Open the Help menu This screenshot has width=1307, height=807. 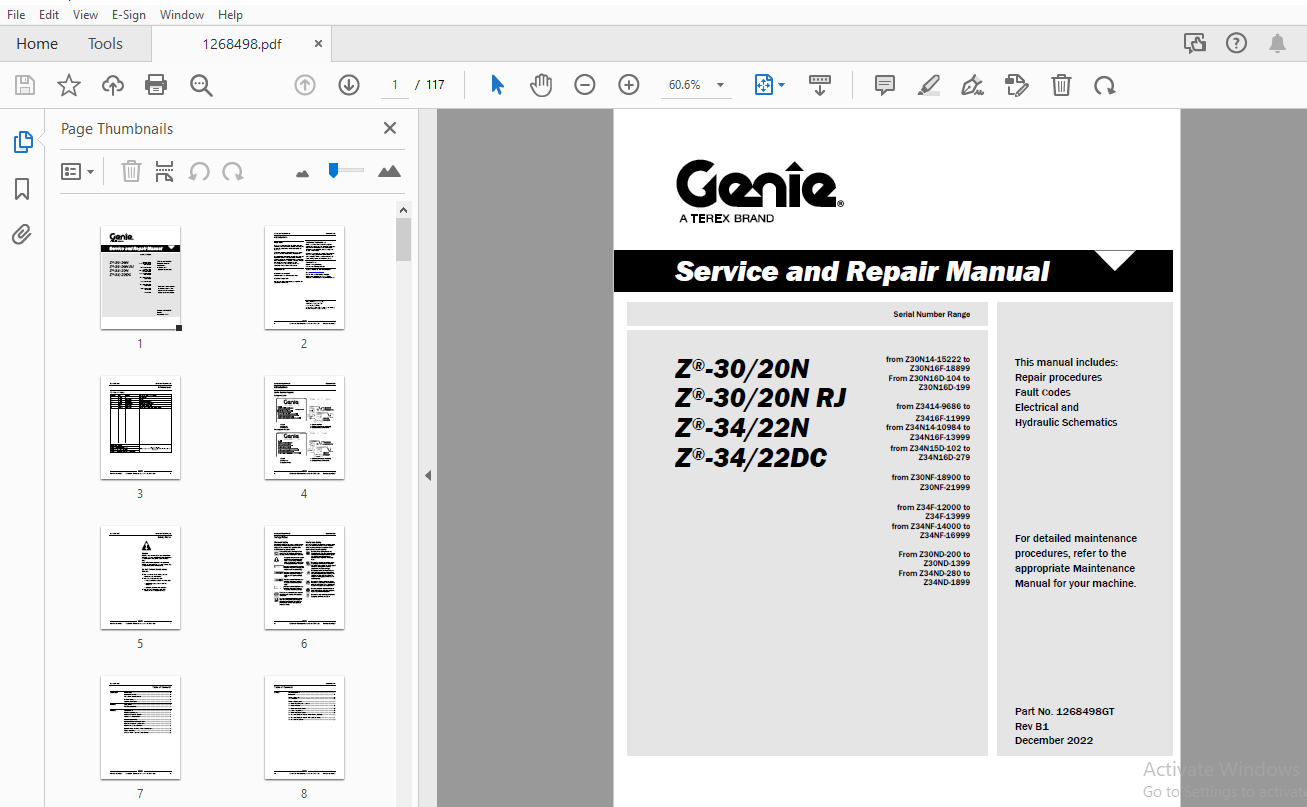click(230, 15)
